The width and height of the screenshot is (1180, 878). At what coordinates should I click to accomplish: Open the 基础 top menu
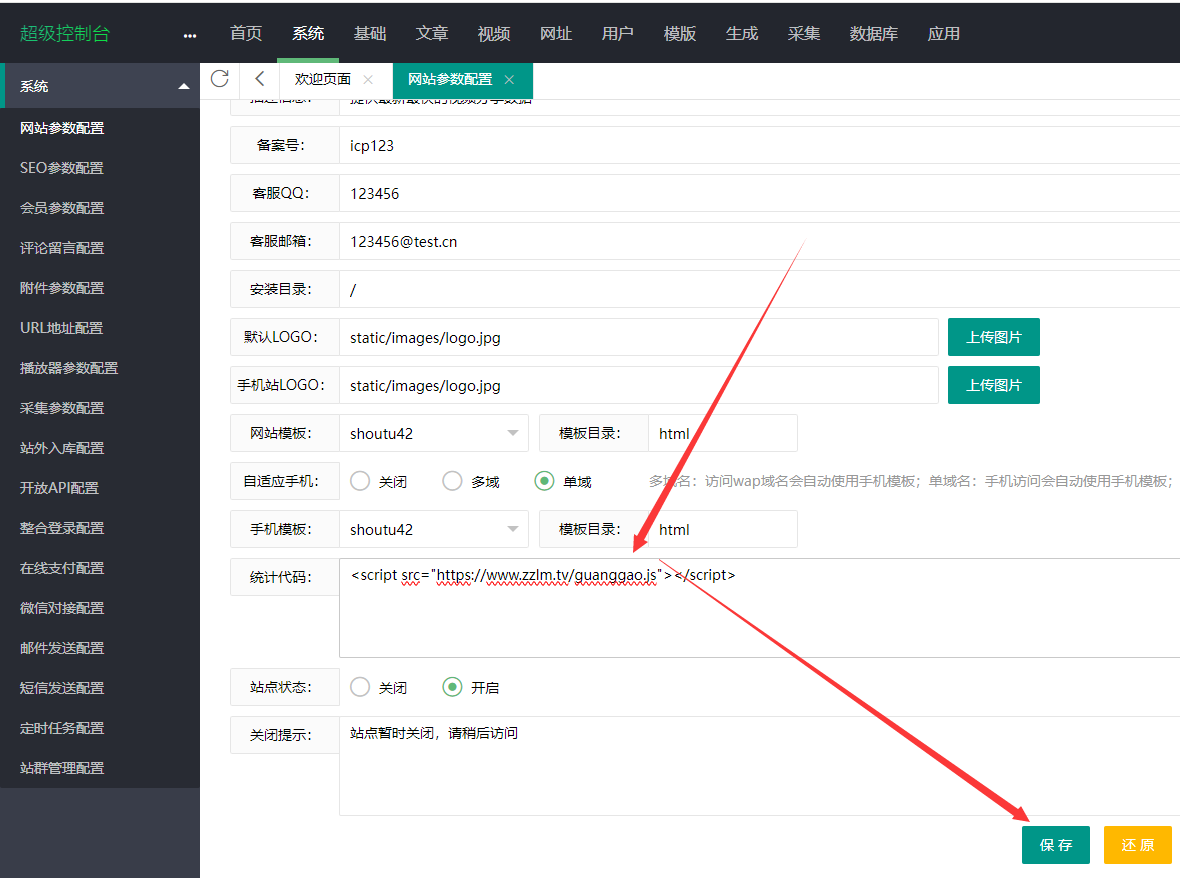370,34
